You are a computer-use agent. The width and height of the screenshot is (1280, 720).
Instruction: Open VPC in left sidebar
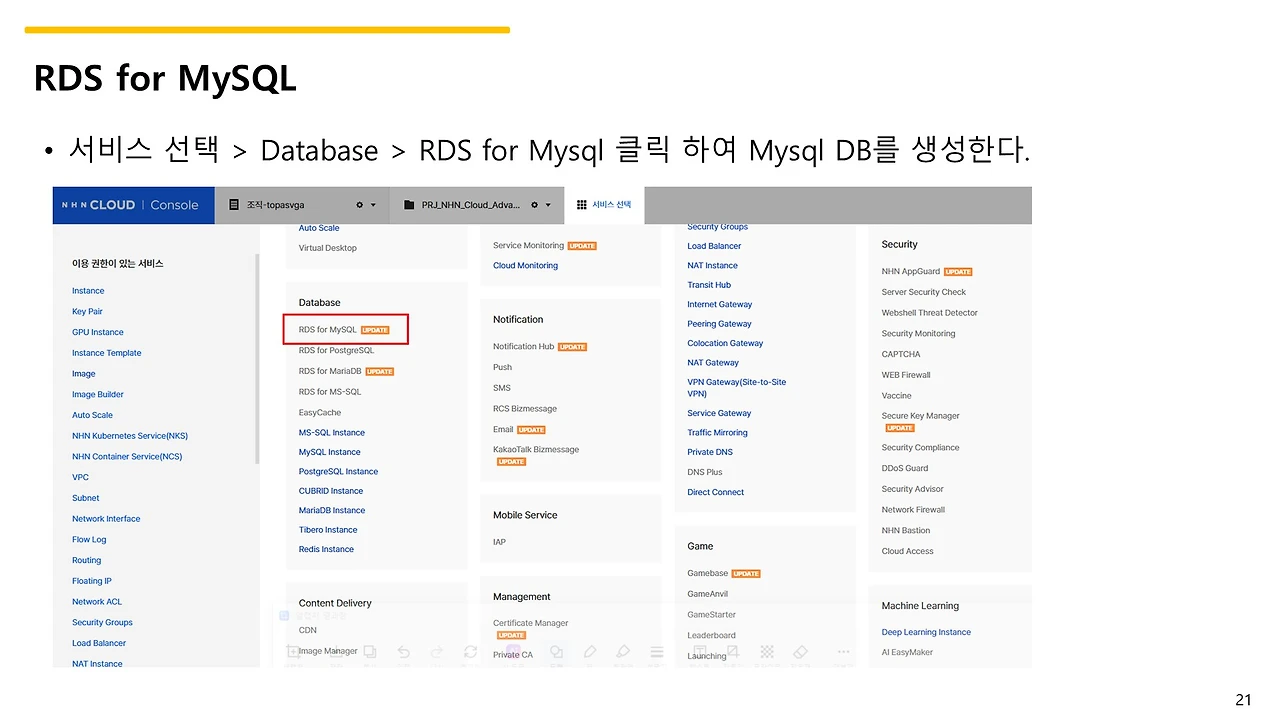[80, 478]
